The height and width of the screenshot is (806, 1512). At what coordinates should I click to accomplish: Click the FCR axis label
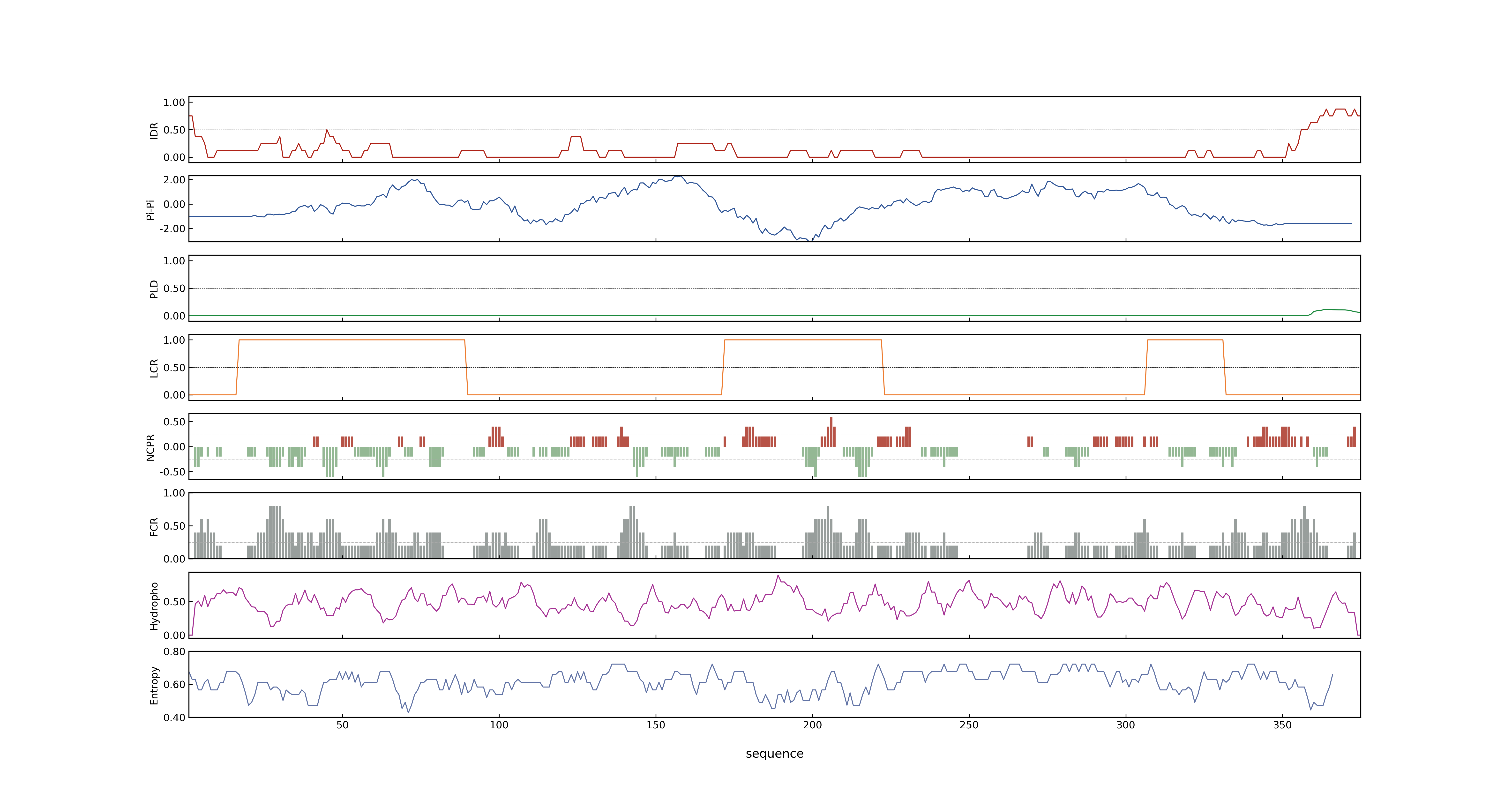(x=154, y=526)
